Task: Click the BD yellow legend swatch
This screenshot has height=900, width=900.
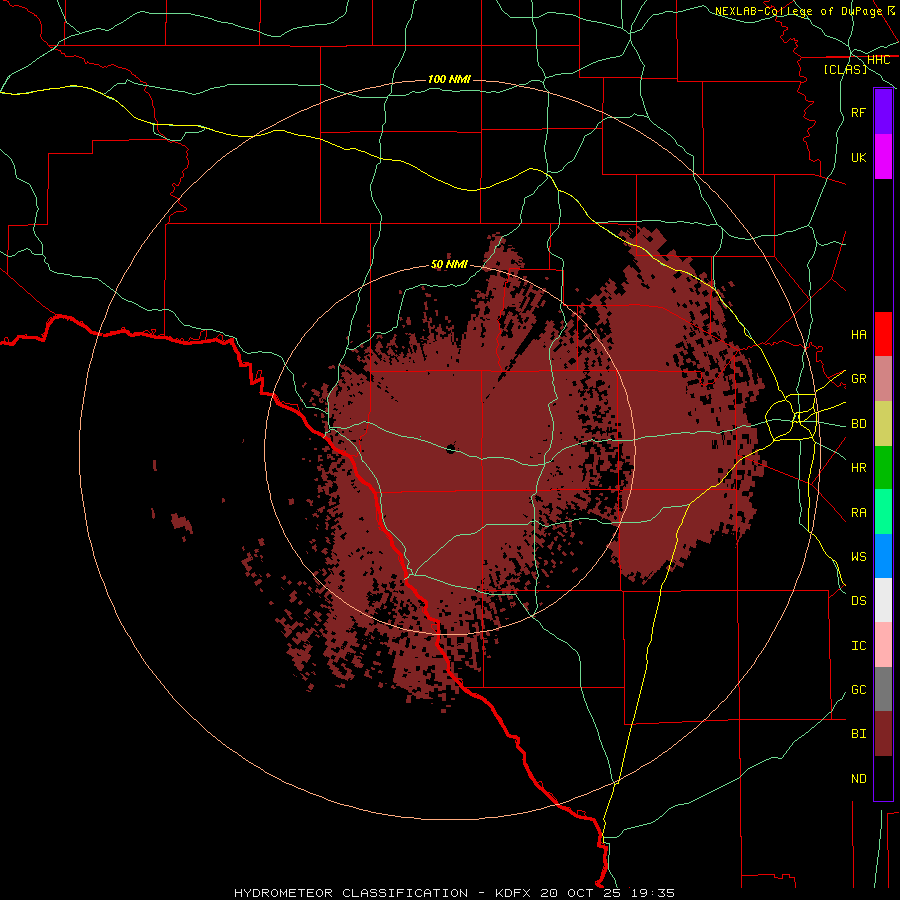Action: tap(883, 424)
